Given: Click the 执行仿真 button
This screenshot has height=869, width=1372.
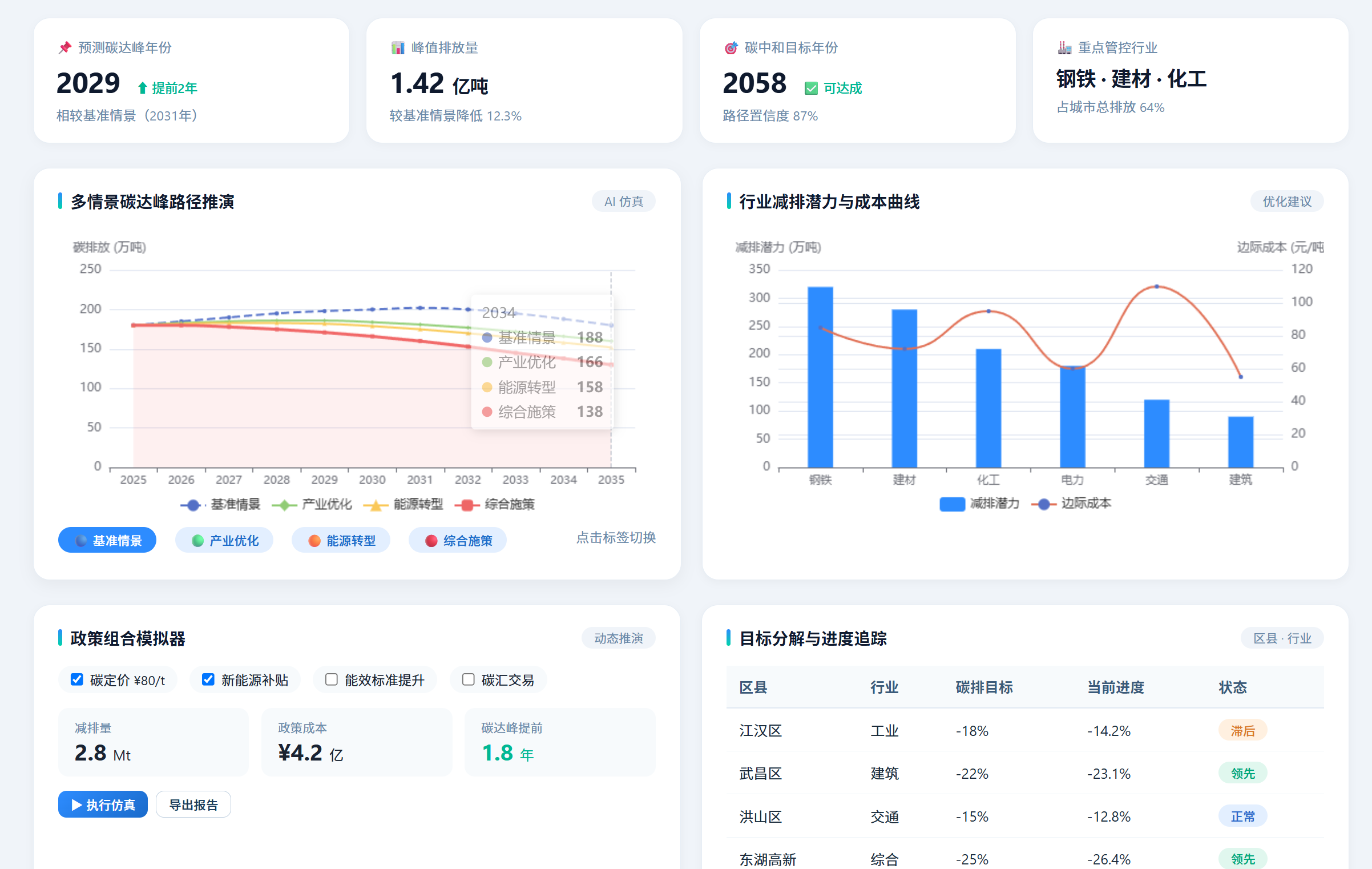Looking at the screenshot, I should 103,804.
